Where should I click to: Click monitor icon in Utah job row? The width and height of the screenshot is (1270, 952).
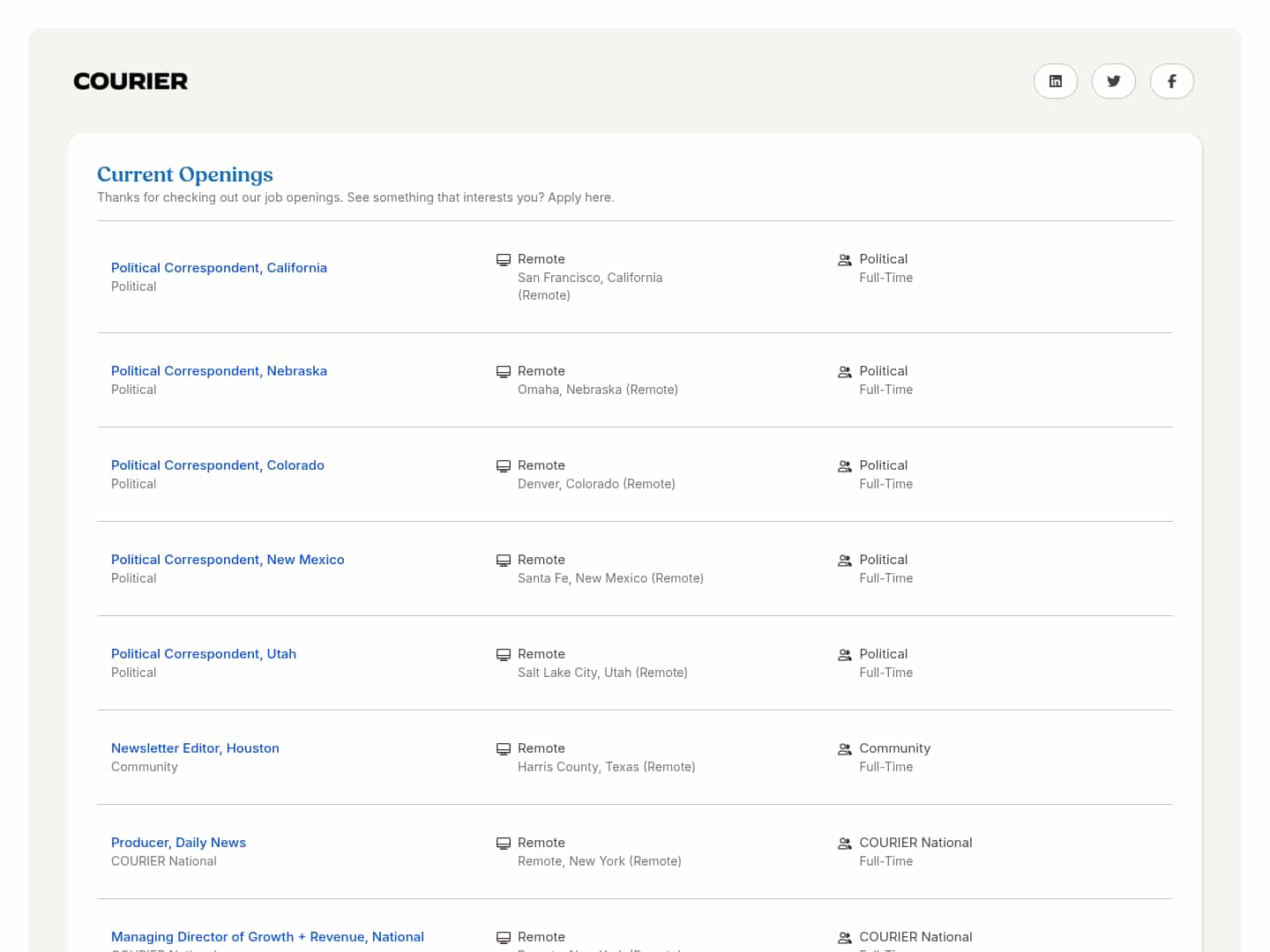tap(504, 655)
